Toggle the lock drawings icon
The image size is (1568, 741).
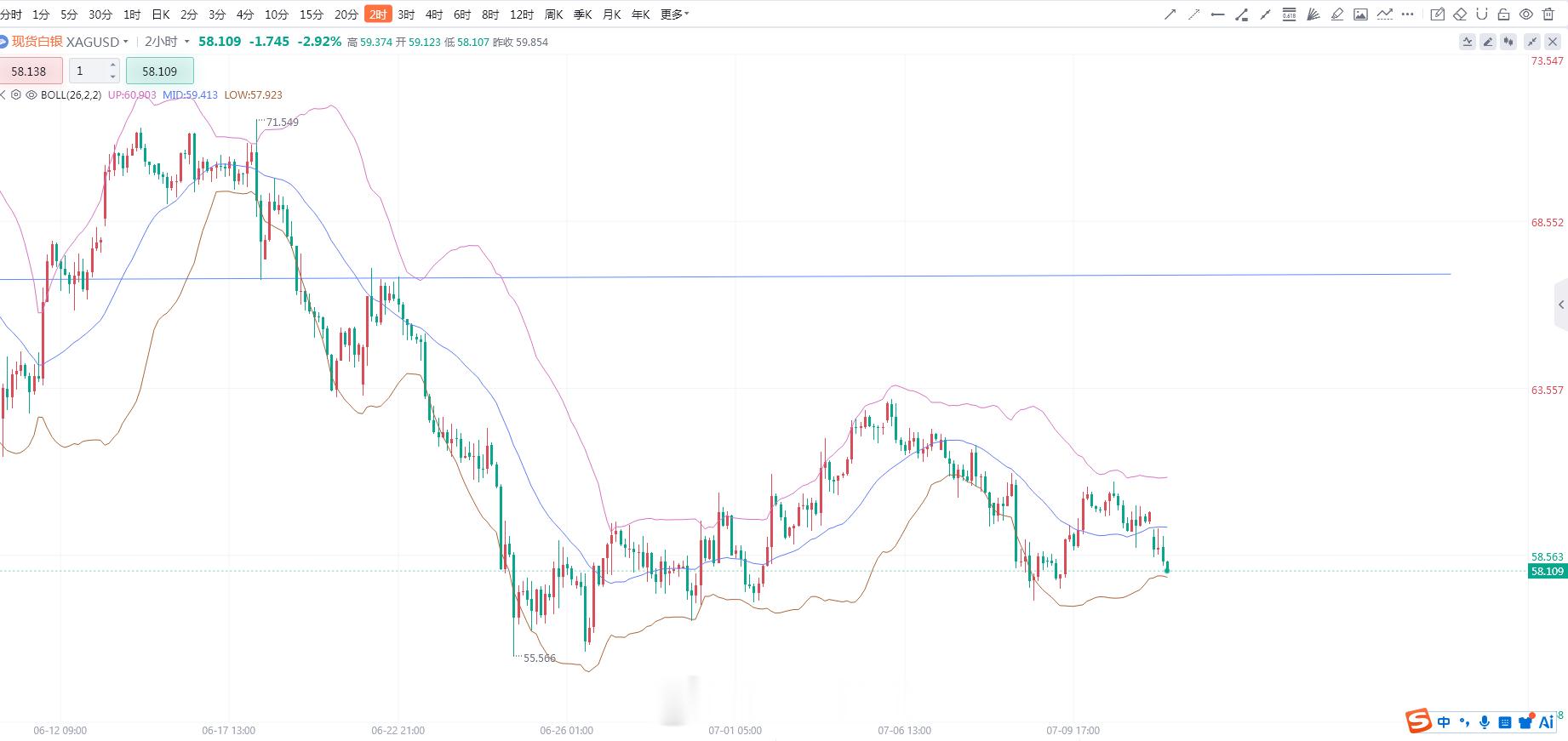click(1503, 14)
